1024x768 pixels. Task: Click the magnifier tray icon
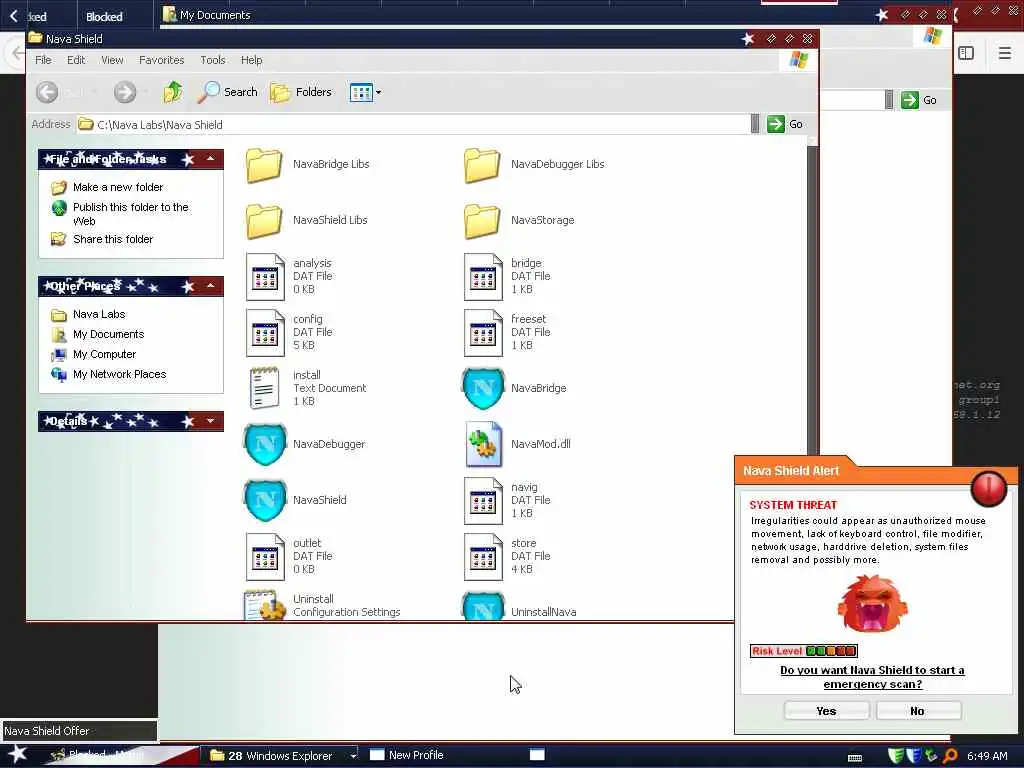[x=951, y=756]
